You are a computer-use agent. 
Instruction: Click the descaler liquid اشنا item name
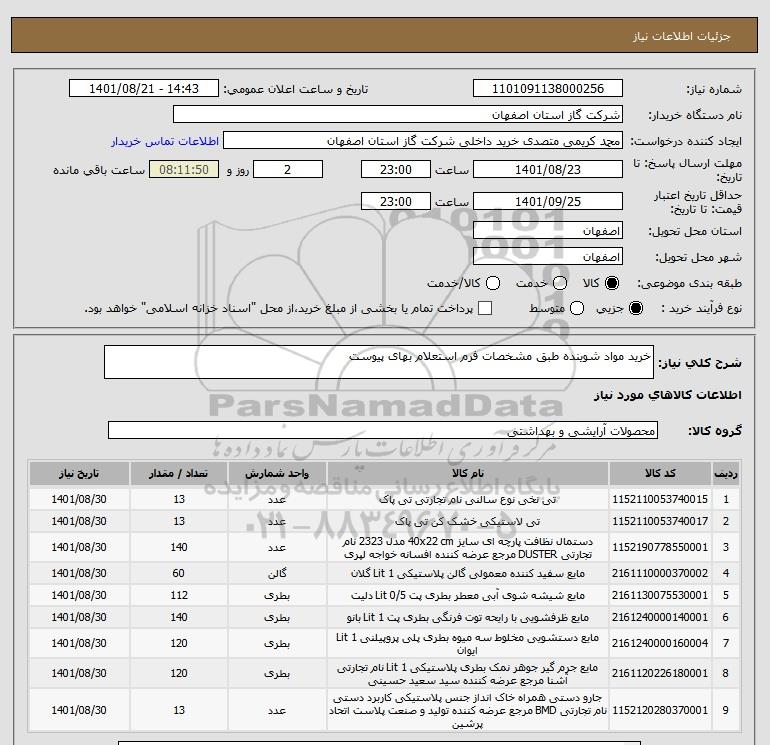pyautogui.click(x=468, y=673)
